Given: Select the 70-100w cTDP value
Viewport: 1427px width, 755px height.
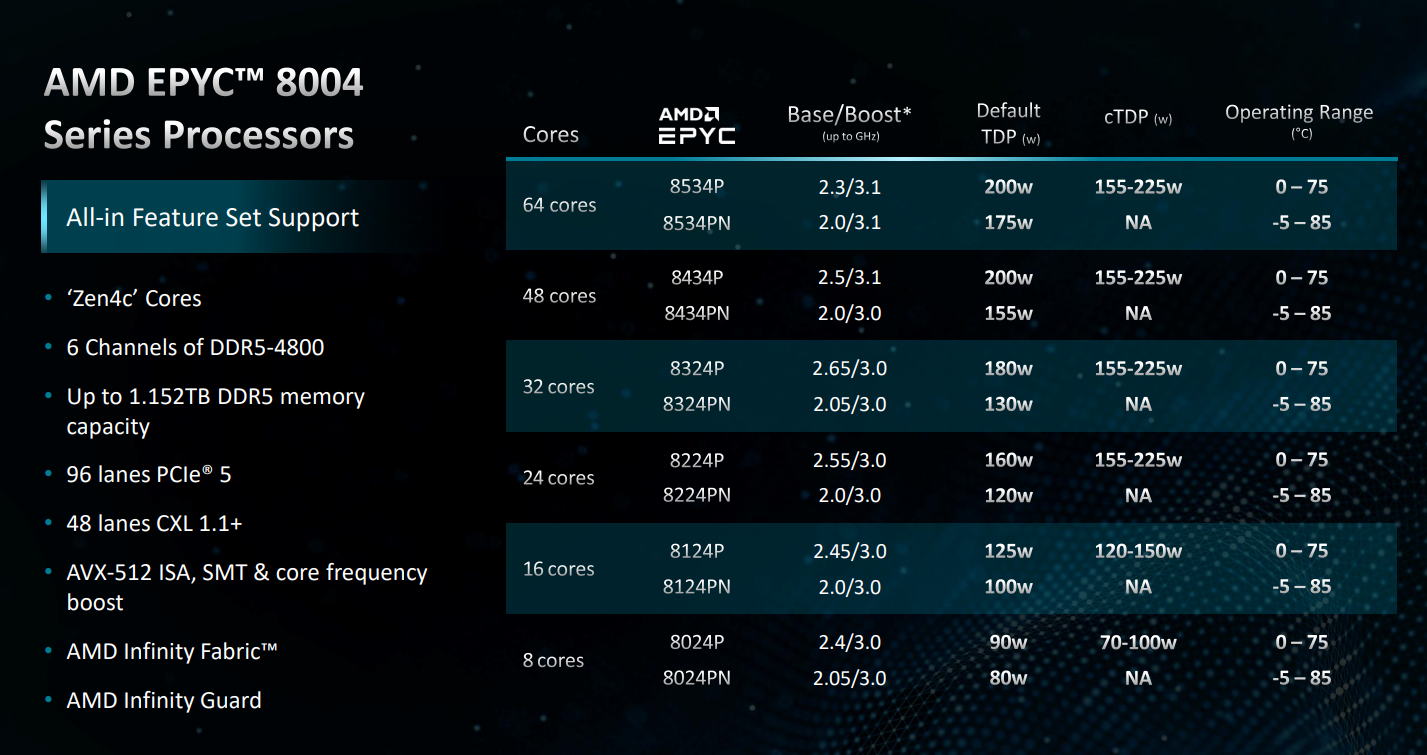Looking at the screenshot, I should [x=1138, y=642].
